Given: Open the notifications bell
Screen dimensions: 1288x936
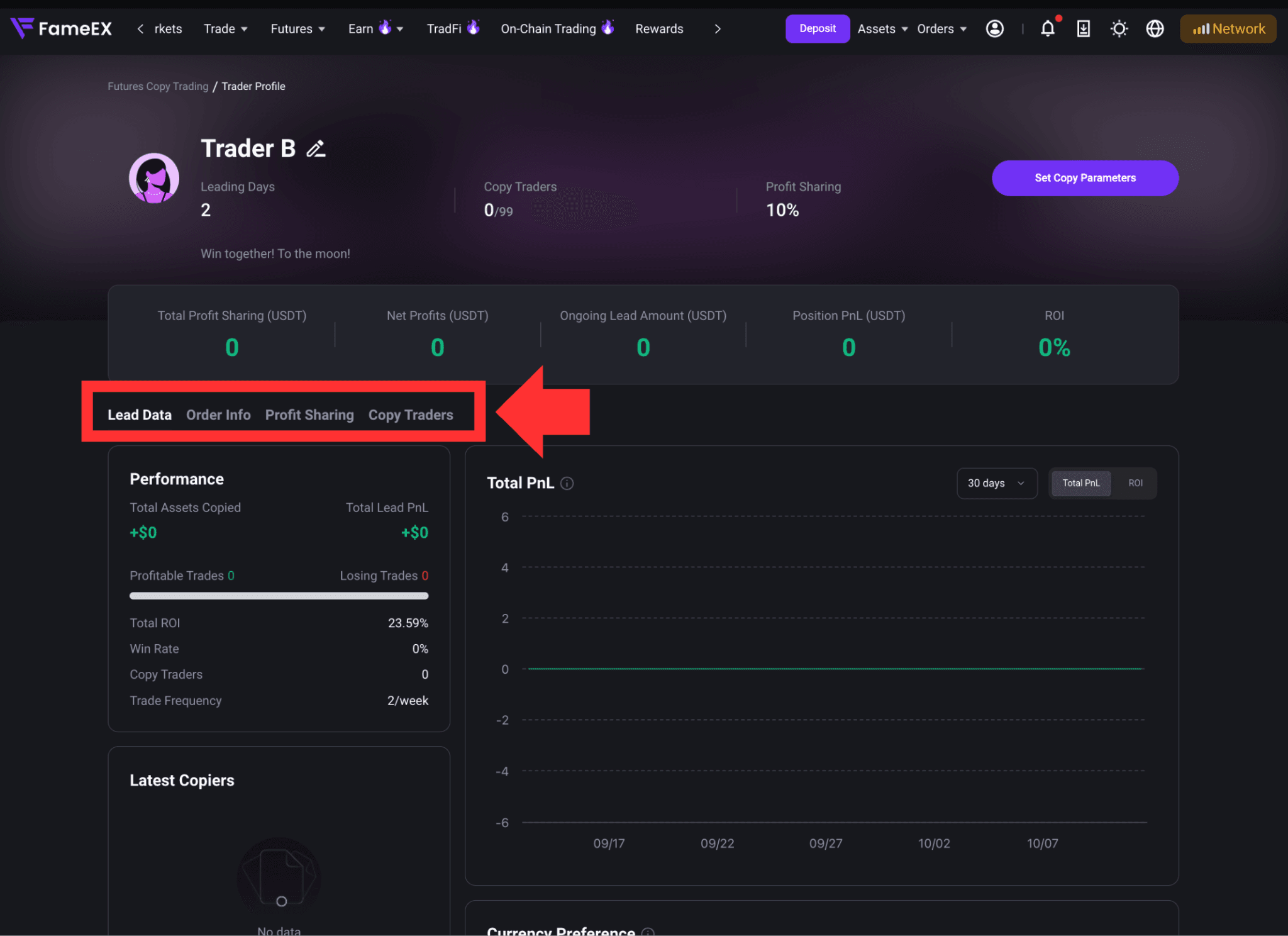Looking at the screenshot, I should coord(1048,29).
